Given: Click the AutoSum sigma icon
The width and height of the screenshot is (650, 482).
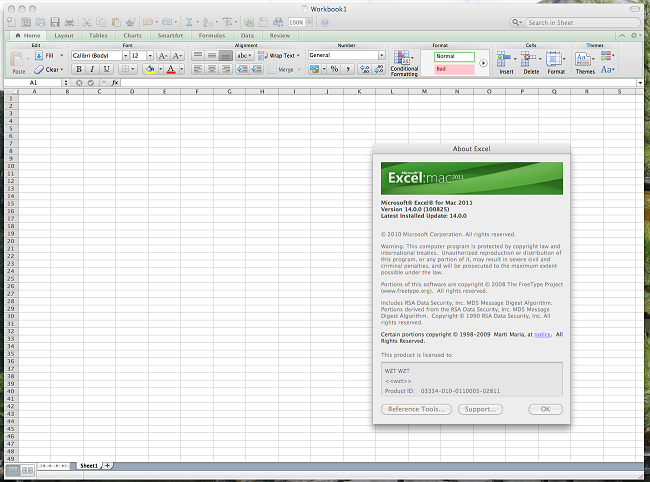Looking at the screenshot, I should [x=189, y=22].
